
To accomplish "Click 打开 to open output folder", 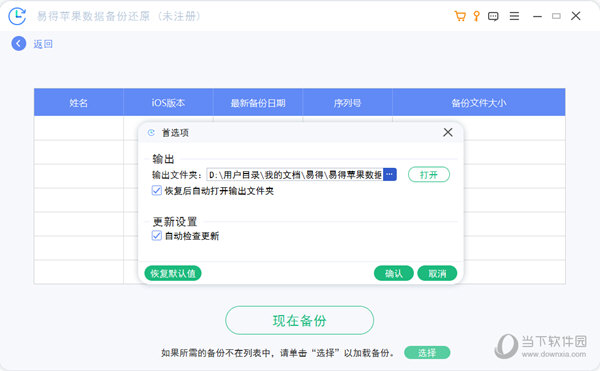I will coord(429,174).
